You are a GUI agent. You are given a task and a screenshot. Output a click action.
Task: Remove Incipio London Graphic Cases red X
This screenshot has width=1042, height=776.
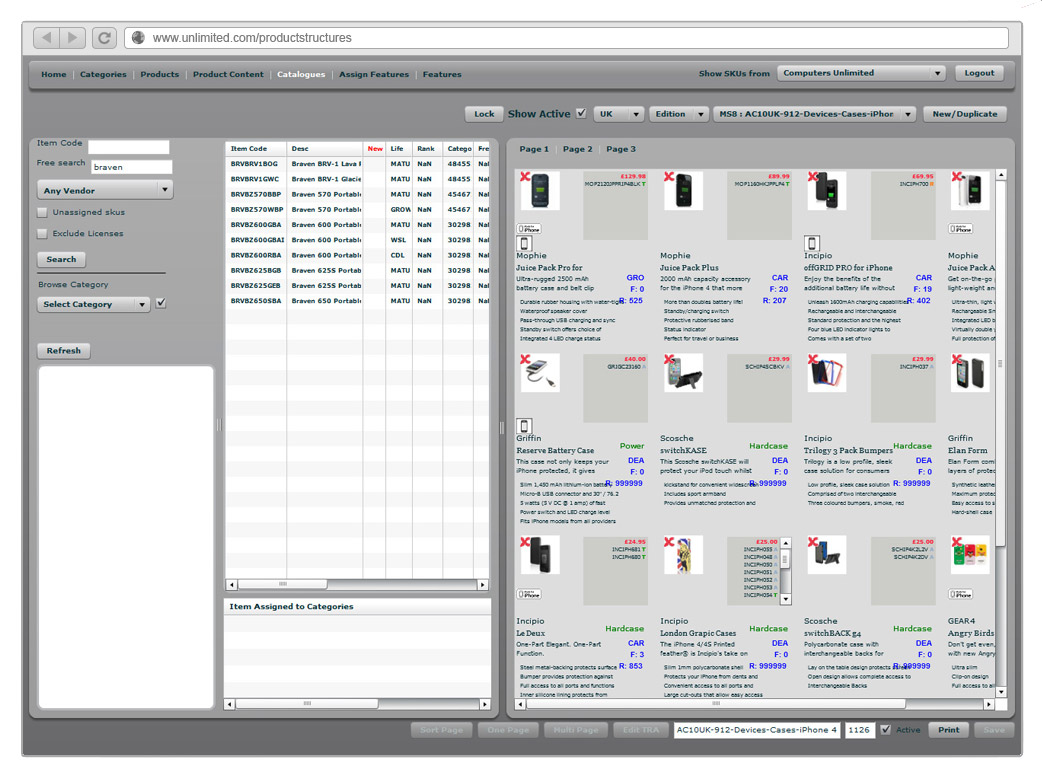[x=669, y=542]
